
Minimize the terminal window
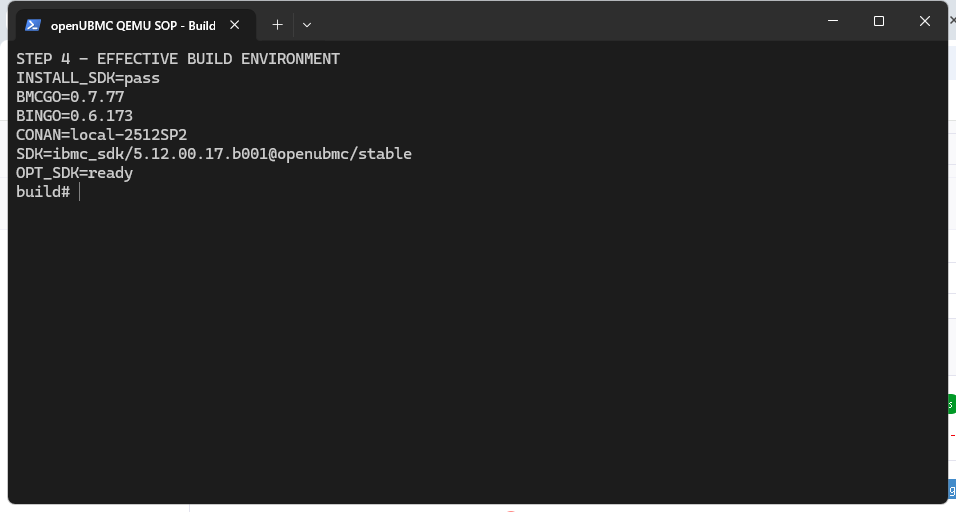tap(833, 21)
